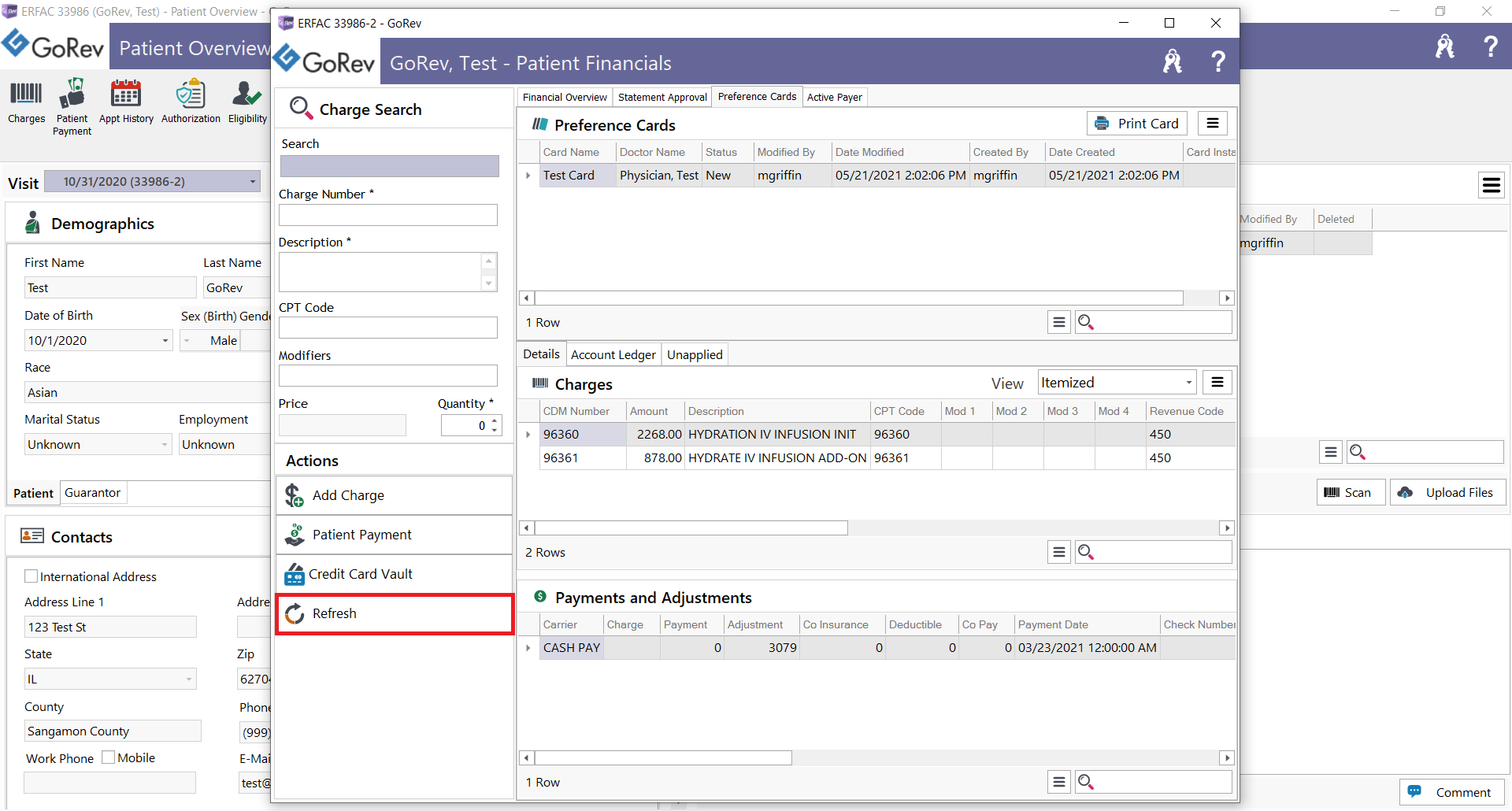Click the Charge Search magnifier icon
Image resolution: width=1512 pixels, height=811 pixels.
click(301, 108)
